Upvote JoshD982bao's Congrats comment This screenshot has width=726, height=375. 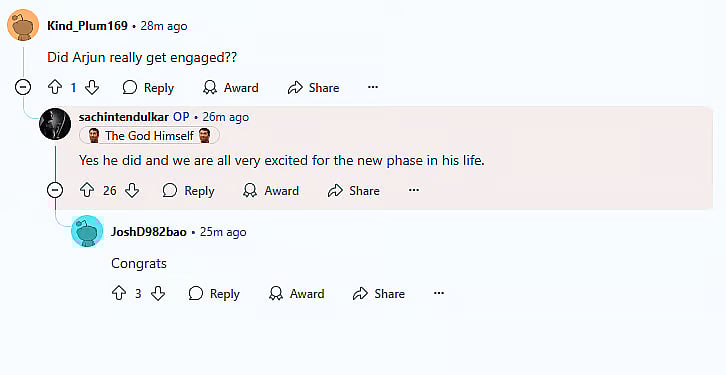pyautogui.click(x=119, y=293)
